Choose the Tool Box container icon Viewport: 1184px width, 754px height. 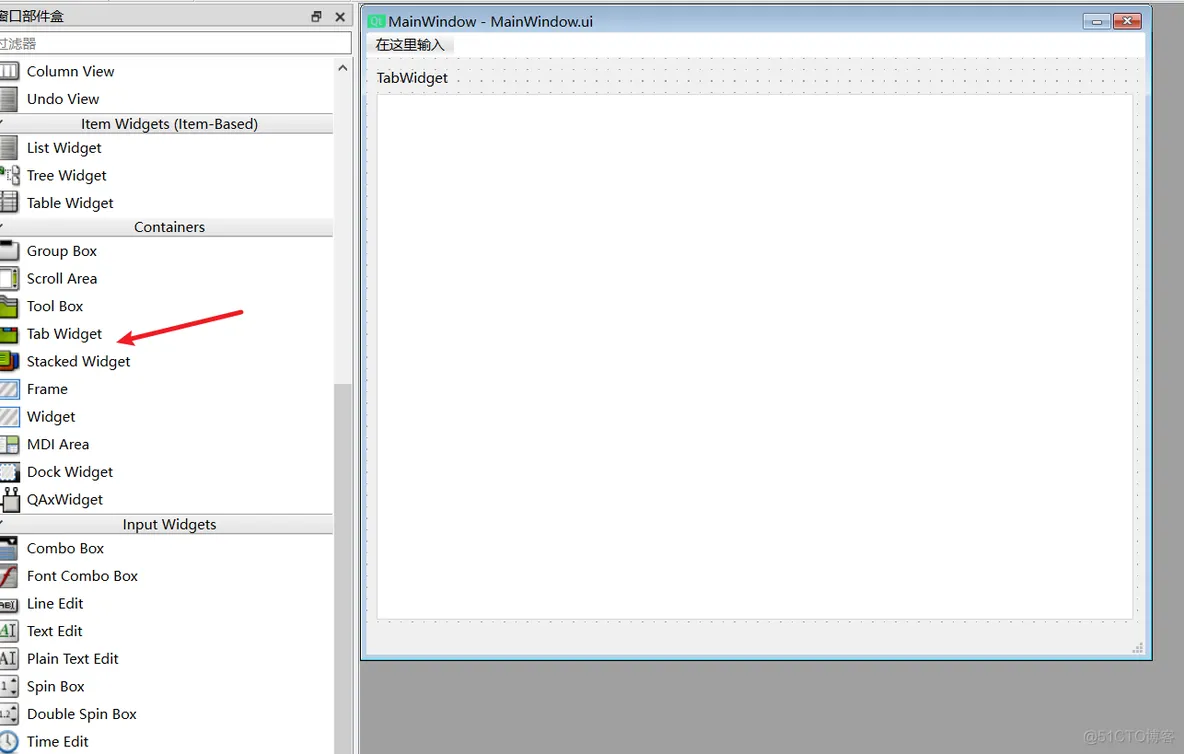tap(9, 306)
